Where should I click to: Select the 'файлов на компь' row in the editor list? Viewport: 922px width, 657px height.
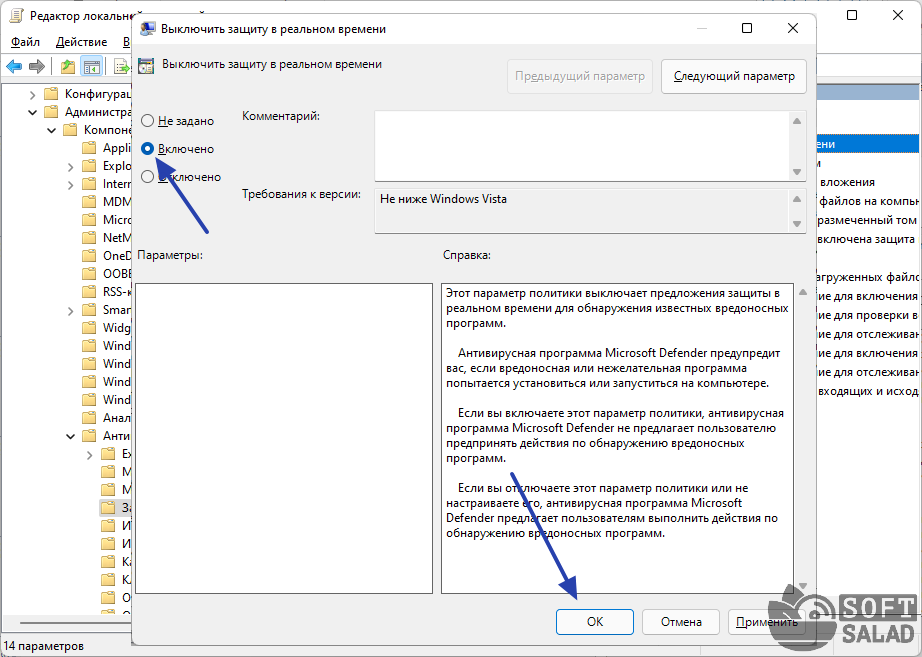[868, 201]
